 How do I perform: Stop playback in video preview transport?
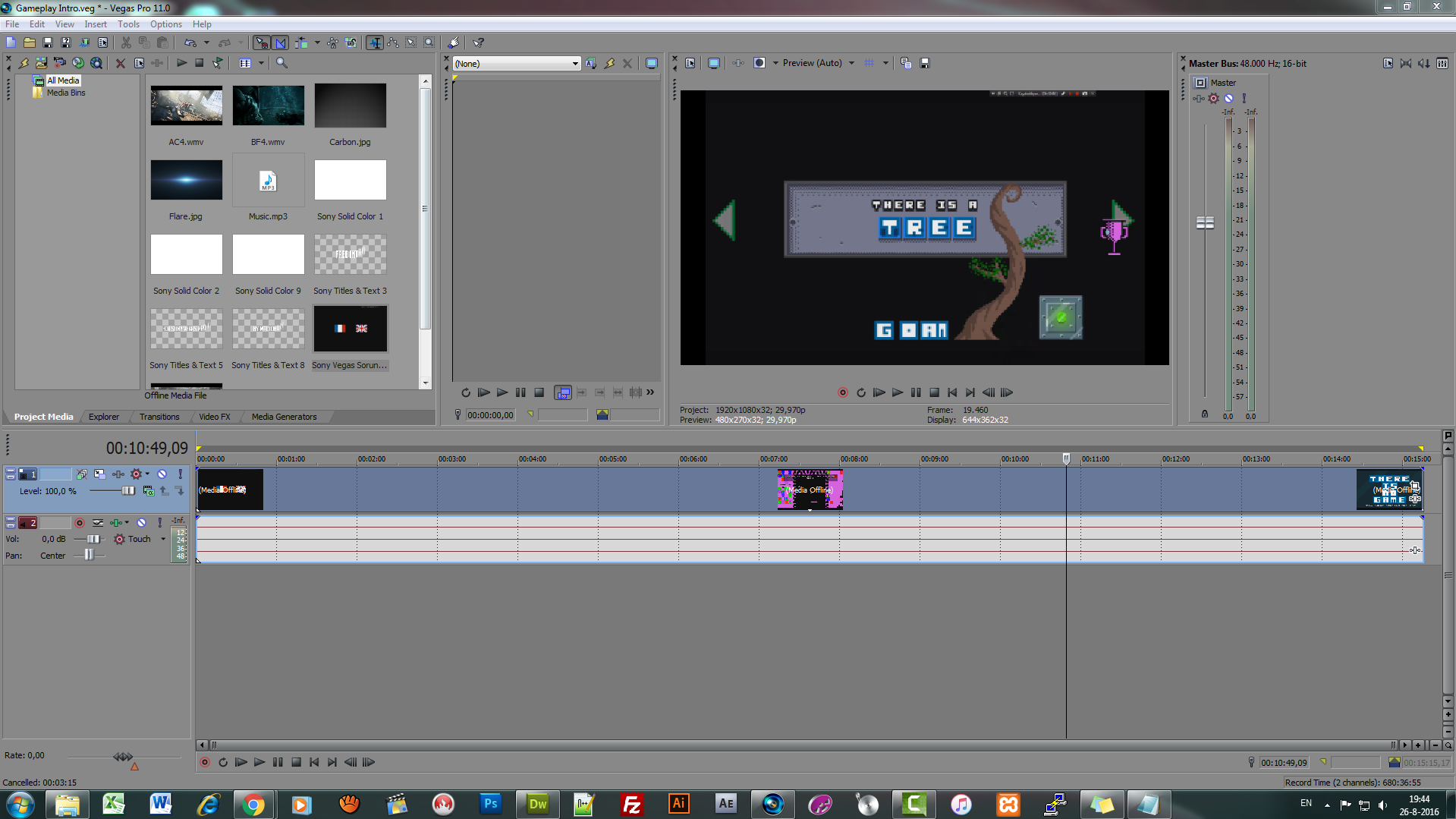[x=934, y=392]
